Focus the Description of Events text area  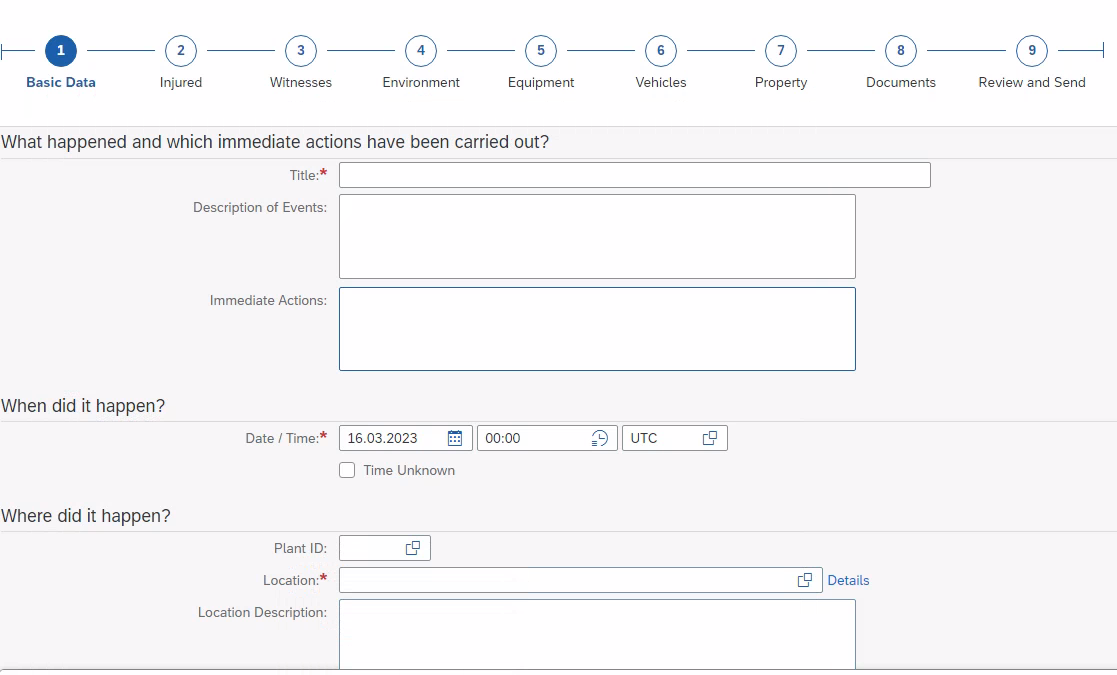coord(597,236)
